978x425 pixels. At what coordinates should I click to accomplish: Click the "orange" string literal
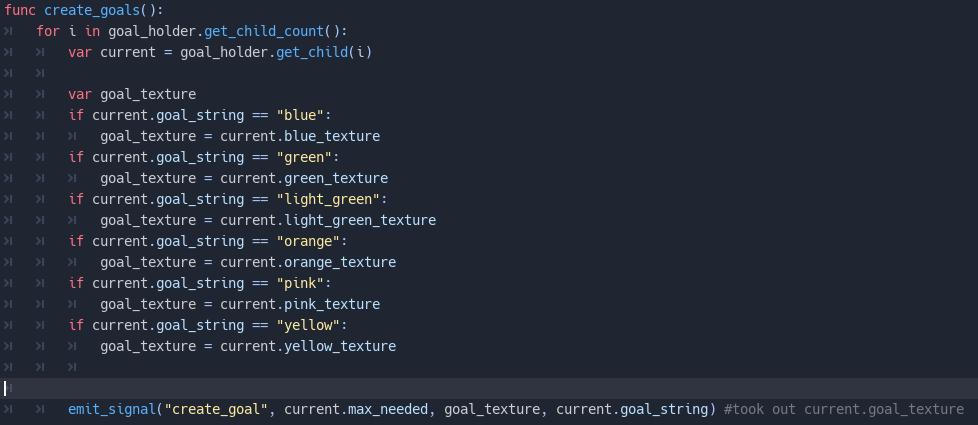pos(308,241)
